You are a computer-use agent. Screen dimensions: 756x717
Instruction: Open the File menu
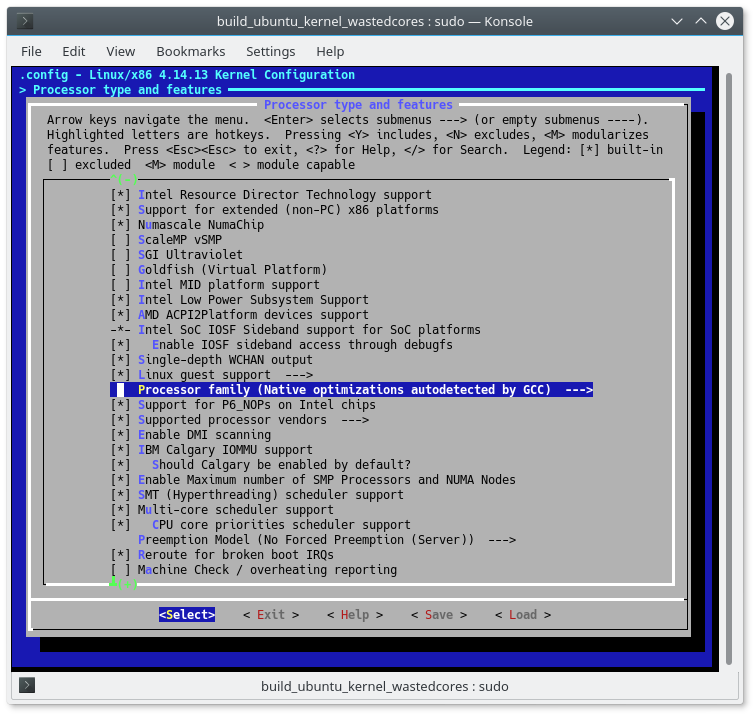pyautogui.click(x=31, y=51)
